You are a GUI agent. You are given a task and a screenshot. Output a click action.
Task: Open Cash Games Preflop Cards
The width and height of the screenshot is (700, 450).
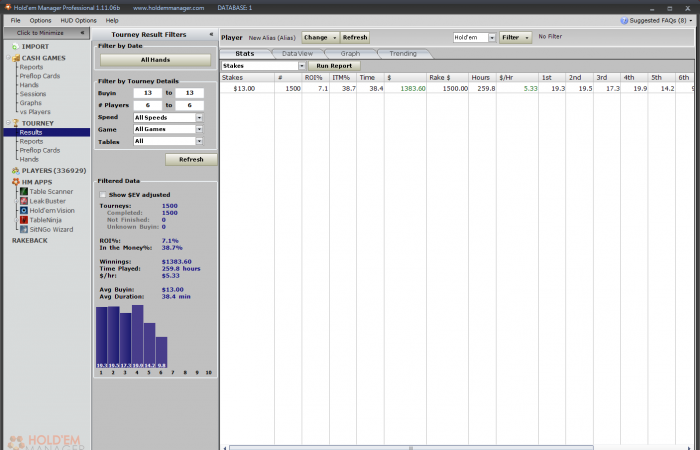40,76
